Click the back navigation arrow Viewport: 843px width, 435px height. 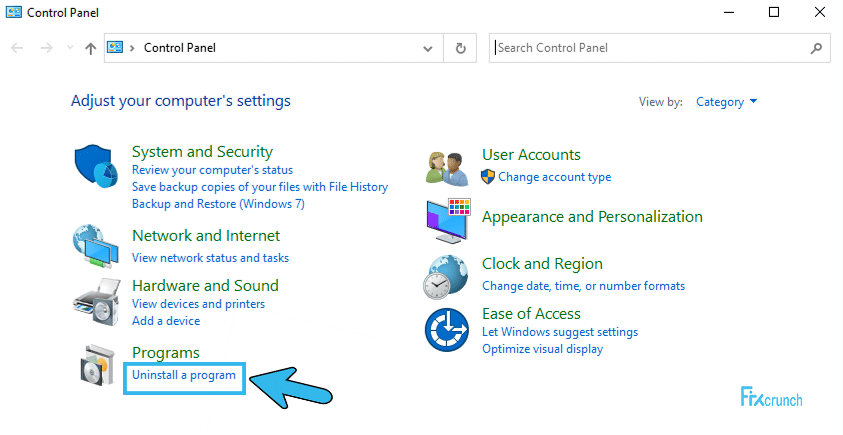point(17,48)
